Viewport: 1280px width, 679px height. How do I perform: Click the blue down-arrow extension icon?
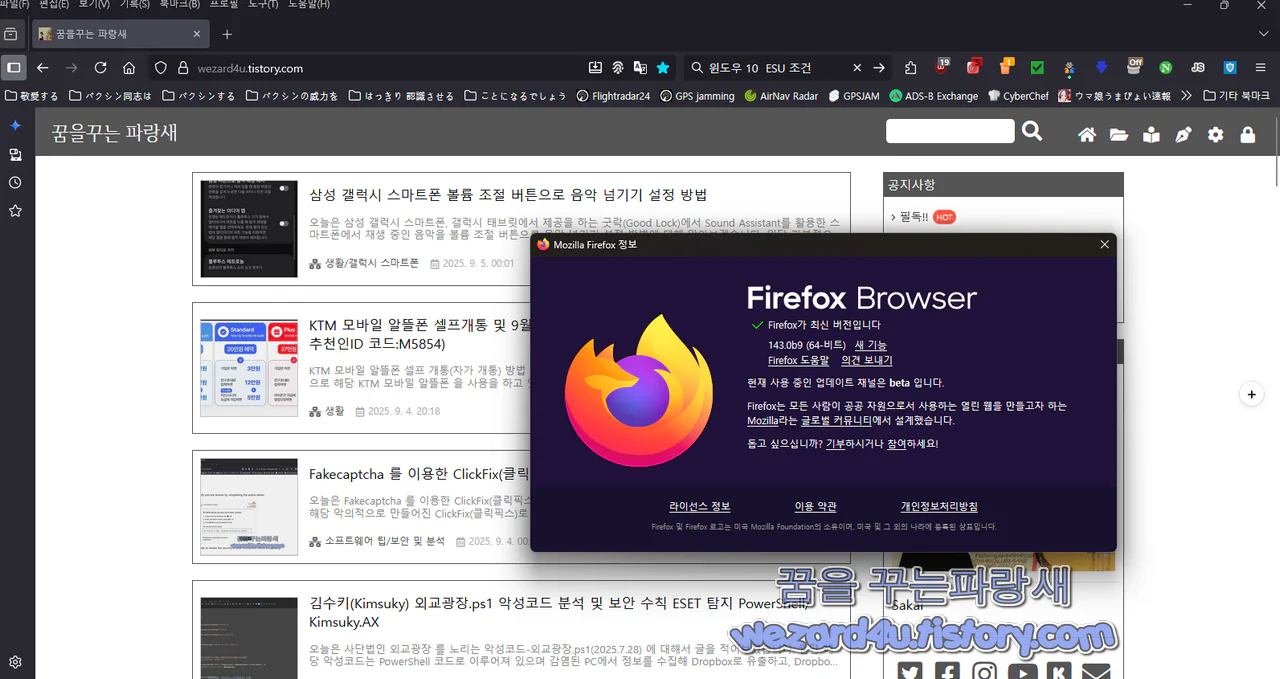click(x=1101, y=68)
